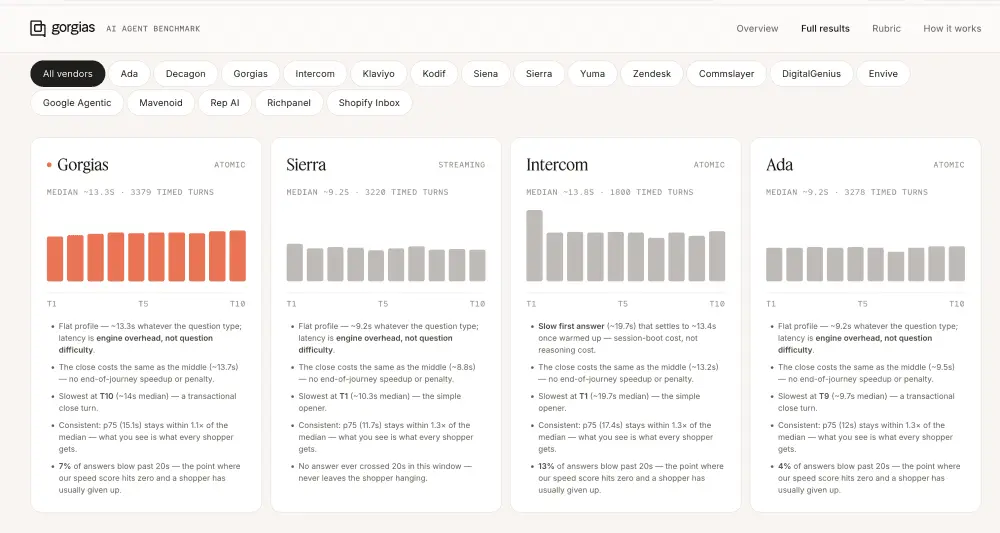Click the STREAMING label on Sierra card
Viewport: 1000px width, 533px height.
[x=462, y=165]
